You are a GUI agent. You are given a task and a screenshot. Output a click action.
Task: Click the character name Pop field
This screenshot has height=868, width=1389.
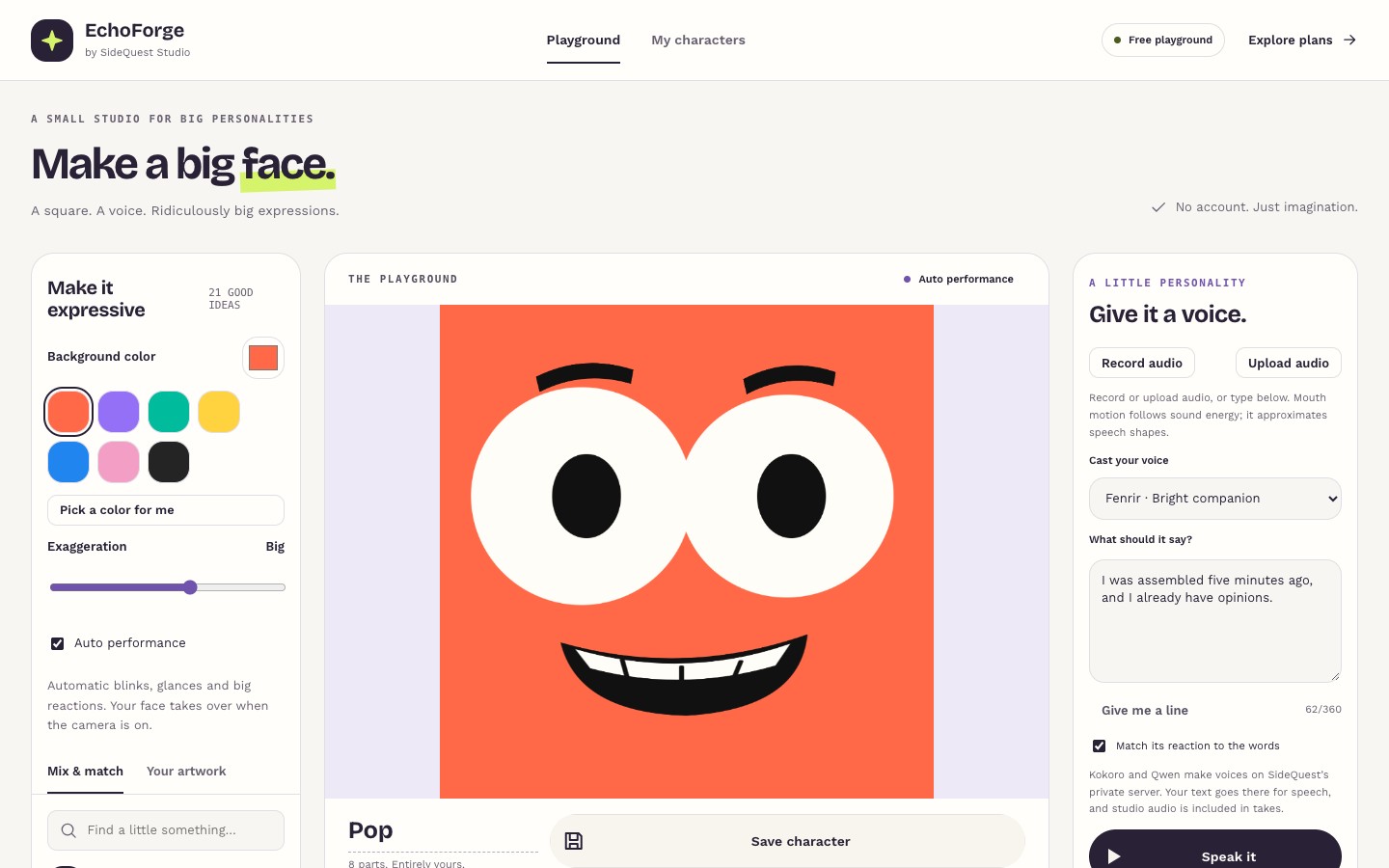pos(443,830)
